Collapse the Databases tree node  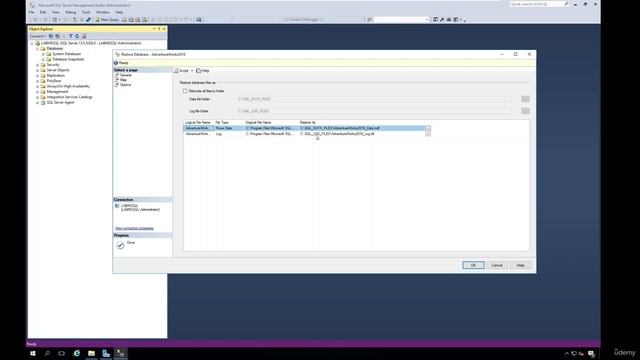click(37, 49)
